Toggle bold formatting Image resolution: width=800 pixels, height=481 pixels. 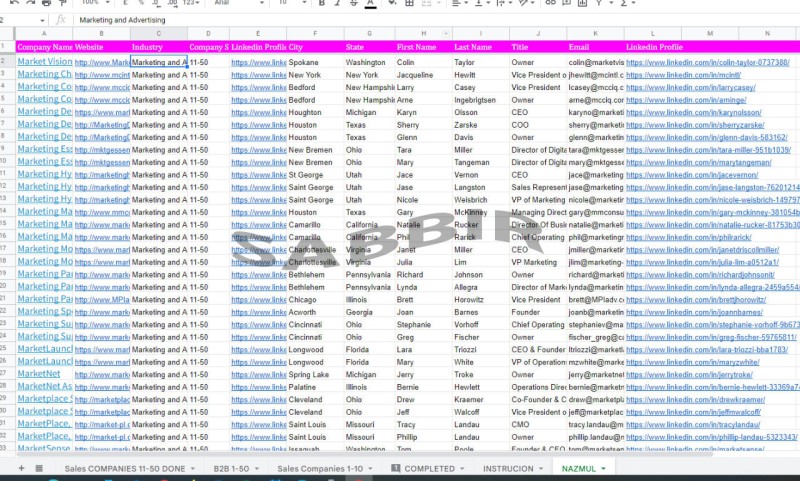click(321, 3)
